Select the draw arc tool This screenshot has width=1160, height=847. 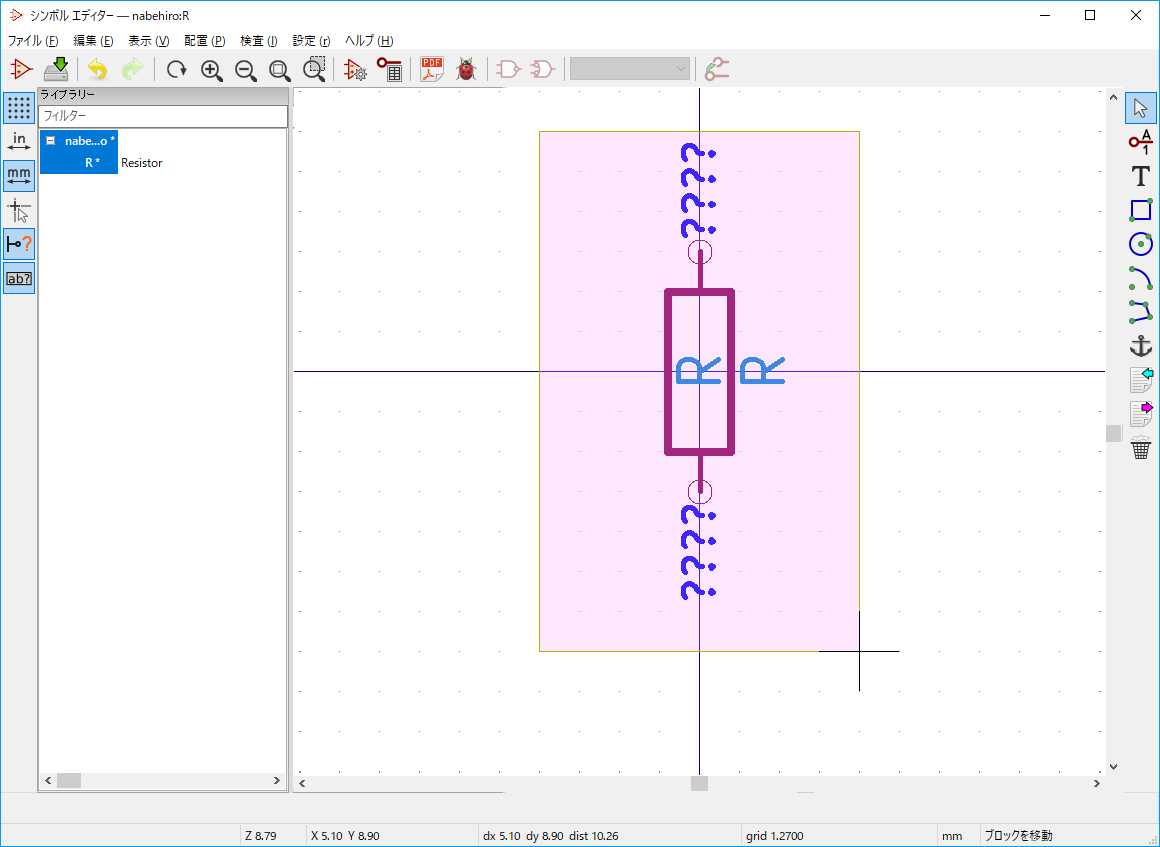pyautogui.click(x=1141, y=277)
